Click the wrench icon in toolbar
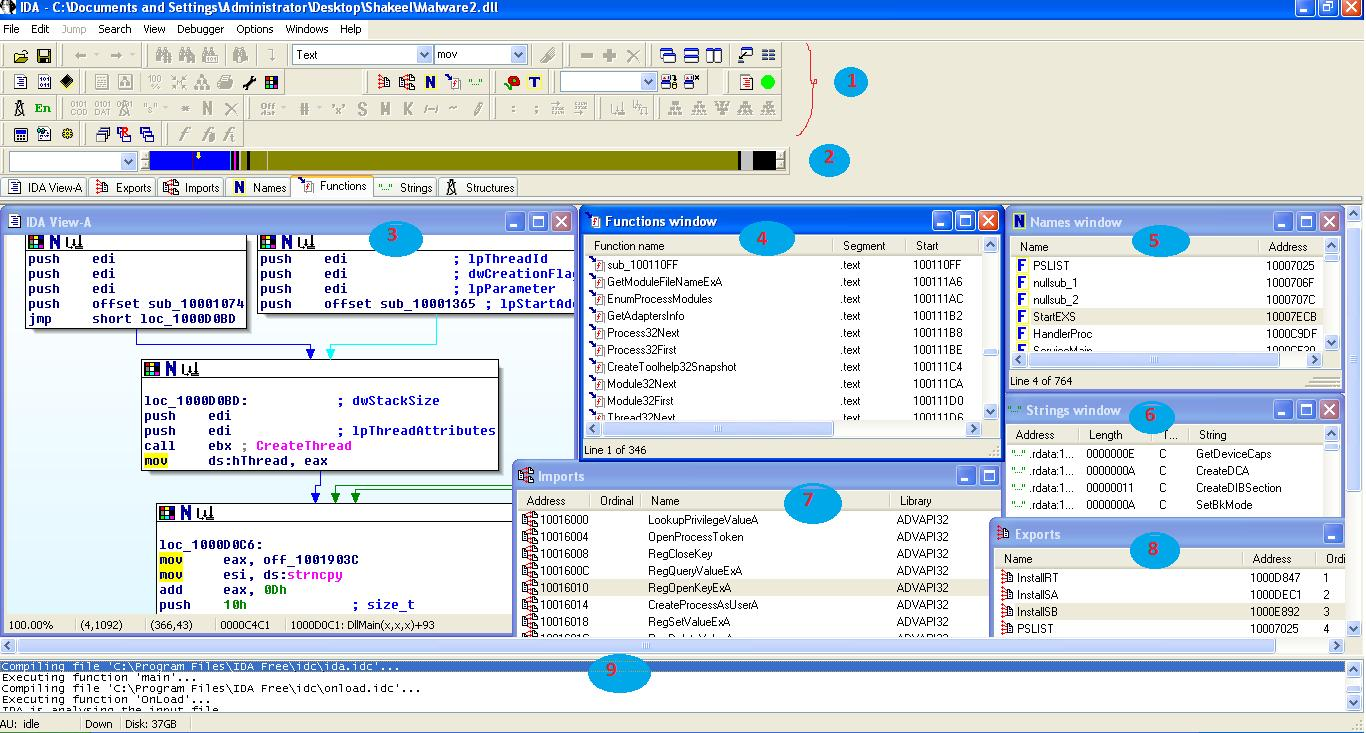The width and height of the screenshot is (1366, 733). click(250, 82)
